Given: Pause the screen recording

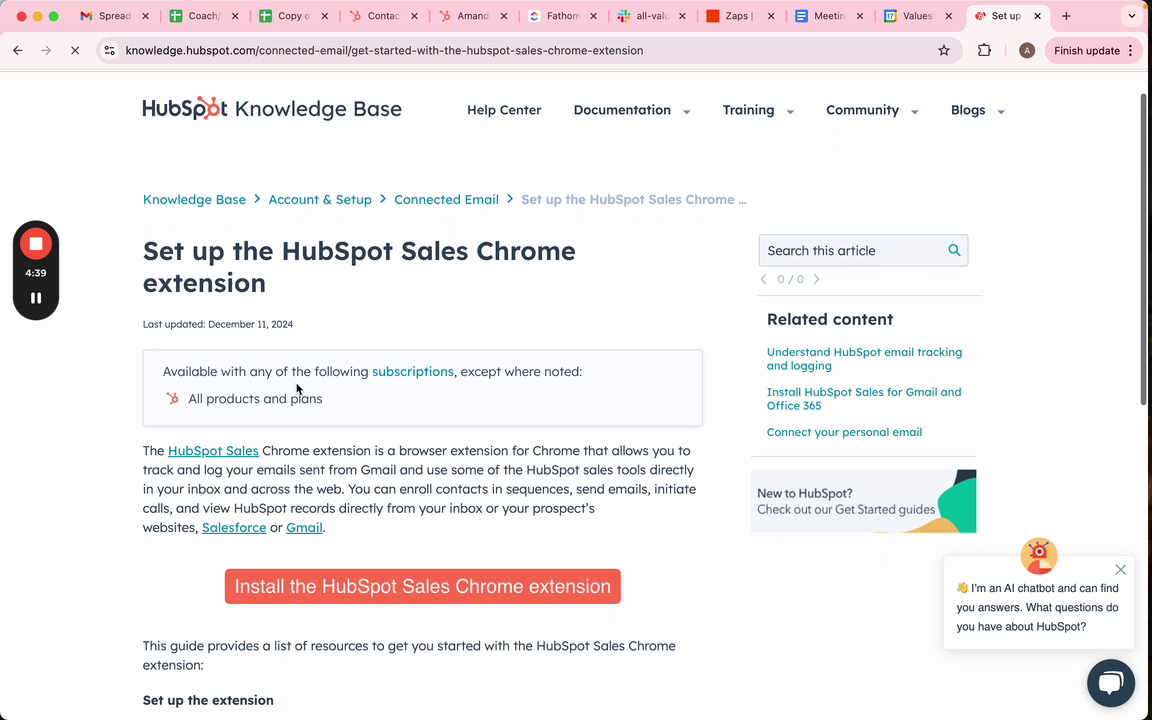Looking at the screenshot, I should [x=36, y=298].
